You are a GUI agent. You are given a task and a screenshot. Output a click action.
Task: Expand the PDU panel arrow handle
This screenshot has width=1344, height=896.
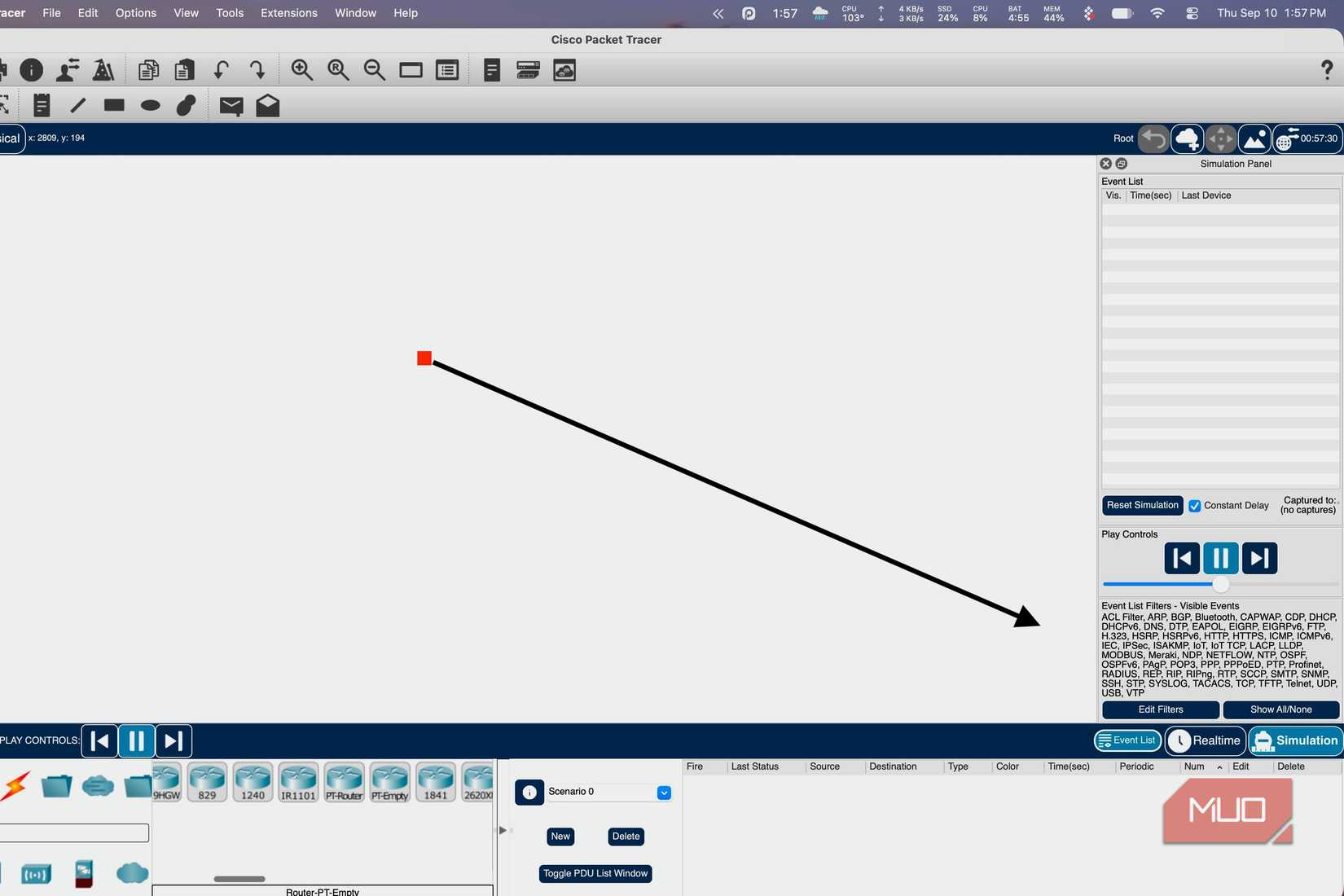(503, 830)
